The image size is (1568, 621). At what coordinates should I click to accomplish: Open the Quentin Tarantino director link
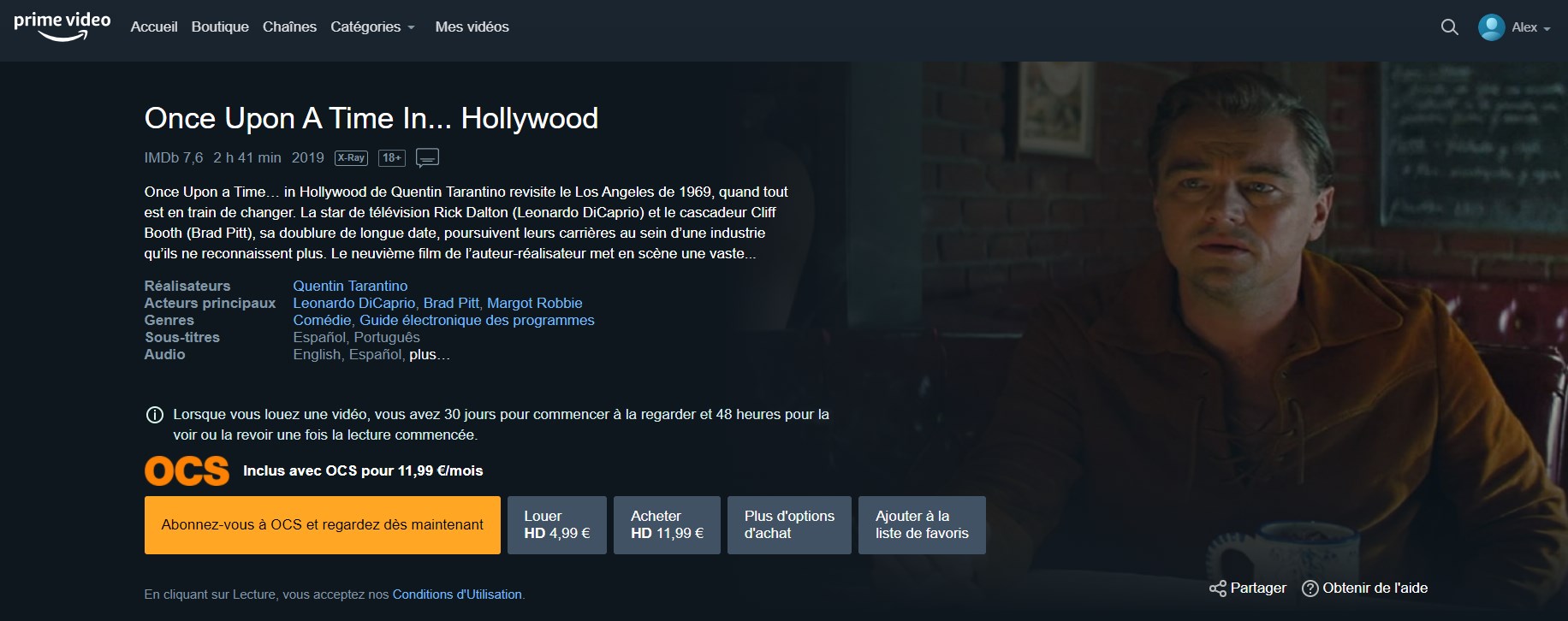click(x=350, y=286)
